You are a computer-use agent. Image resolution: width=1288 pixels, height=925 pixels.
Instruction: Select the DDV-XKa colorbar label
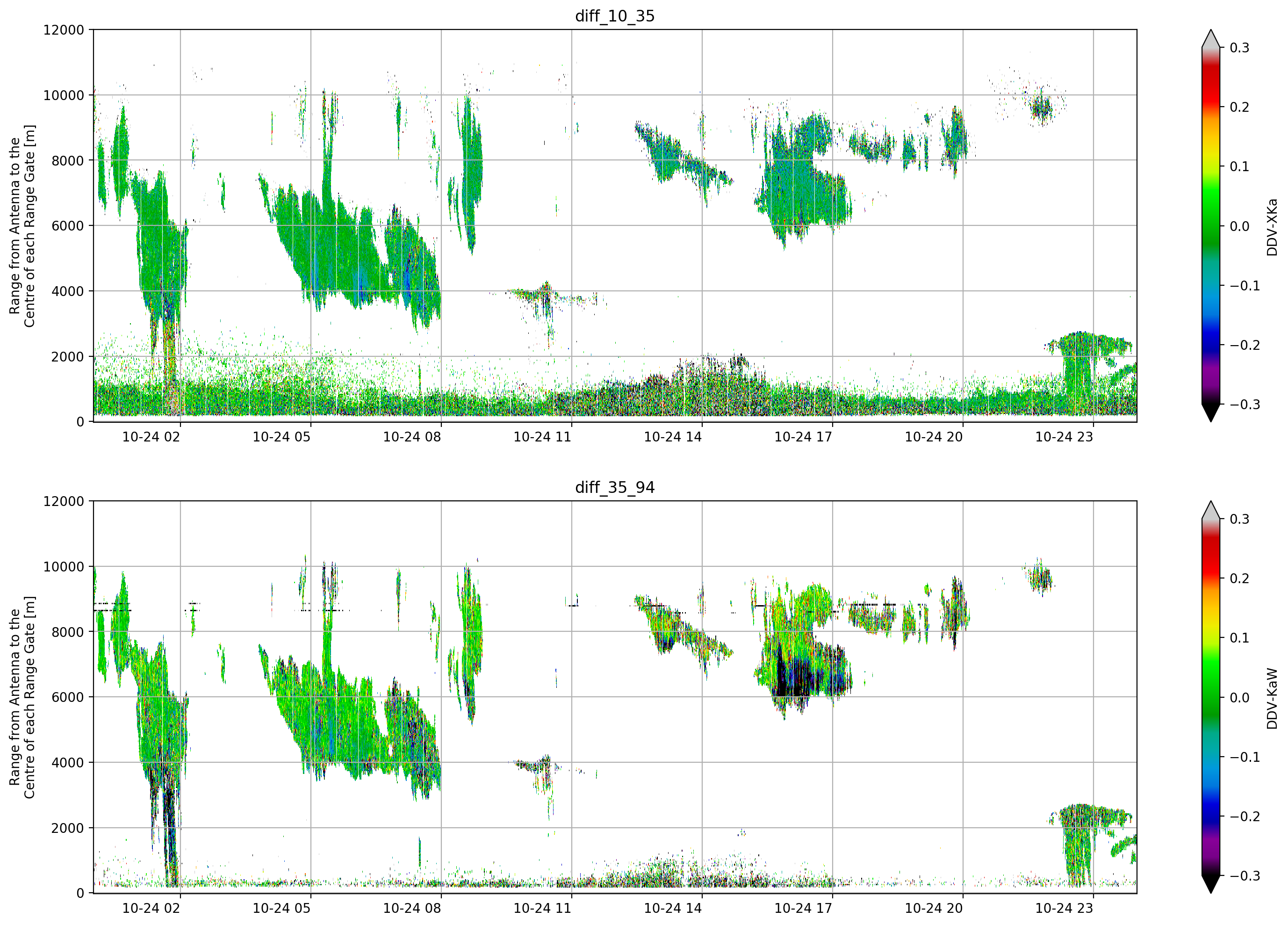(1272, 227)
